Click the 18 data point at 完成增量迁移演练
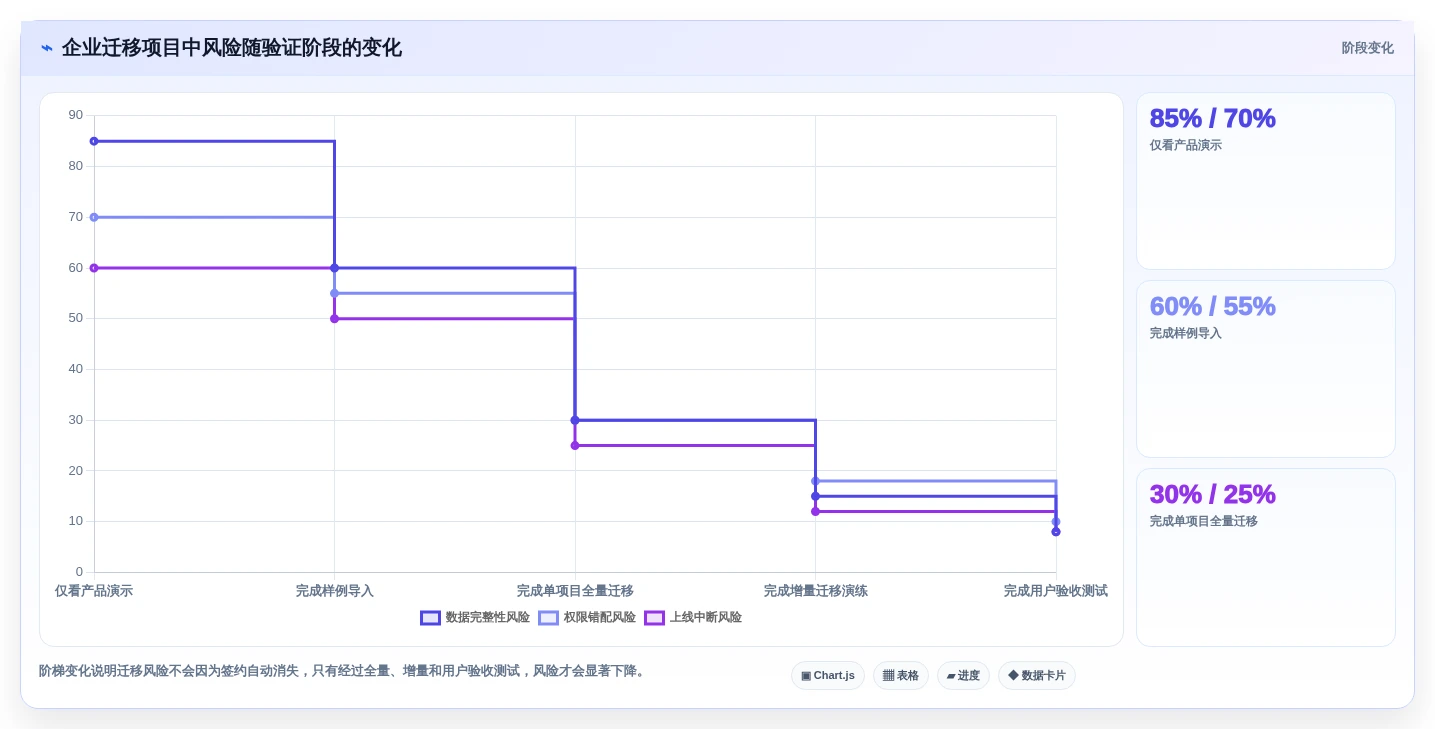 click(815, 481)
